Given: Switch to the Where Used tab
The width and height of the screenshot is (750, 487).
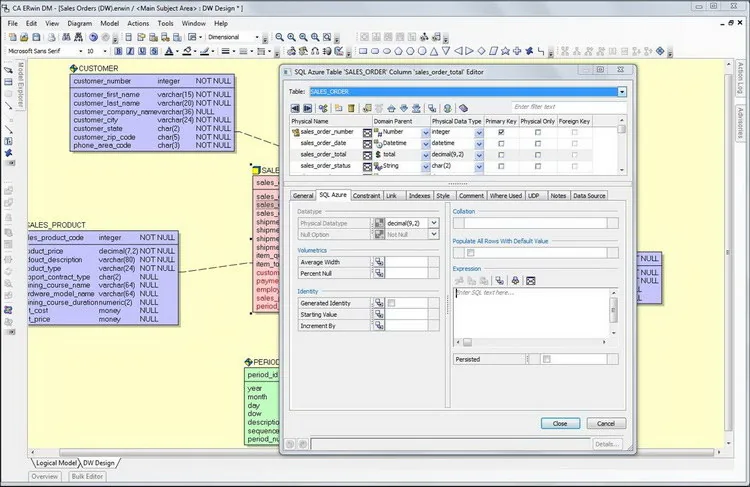Looking at the screenshot, I should click(506, 196).
